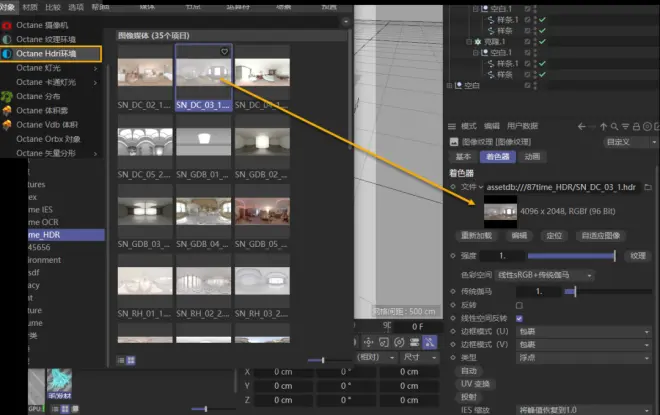Open the 对象 menu
The width and height of the screenshot is (660, 415).
tap(7, 7)
